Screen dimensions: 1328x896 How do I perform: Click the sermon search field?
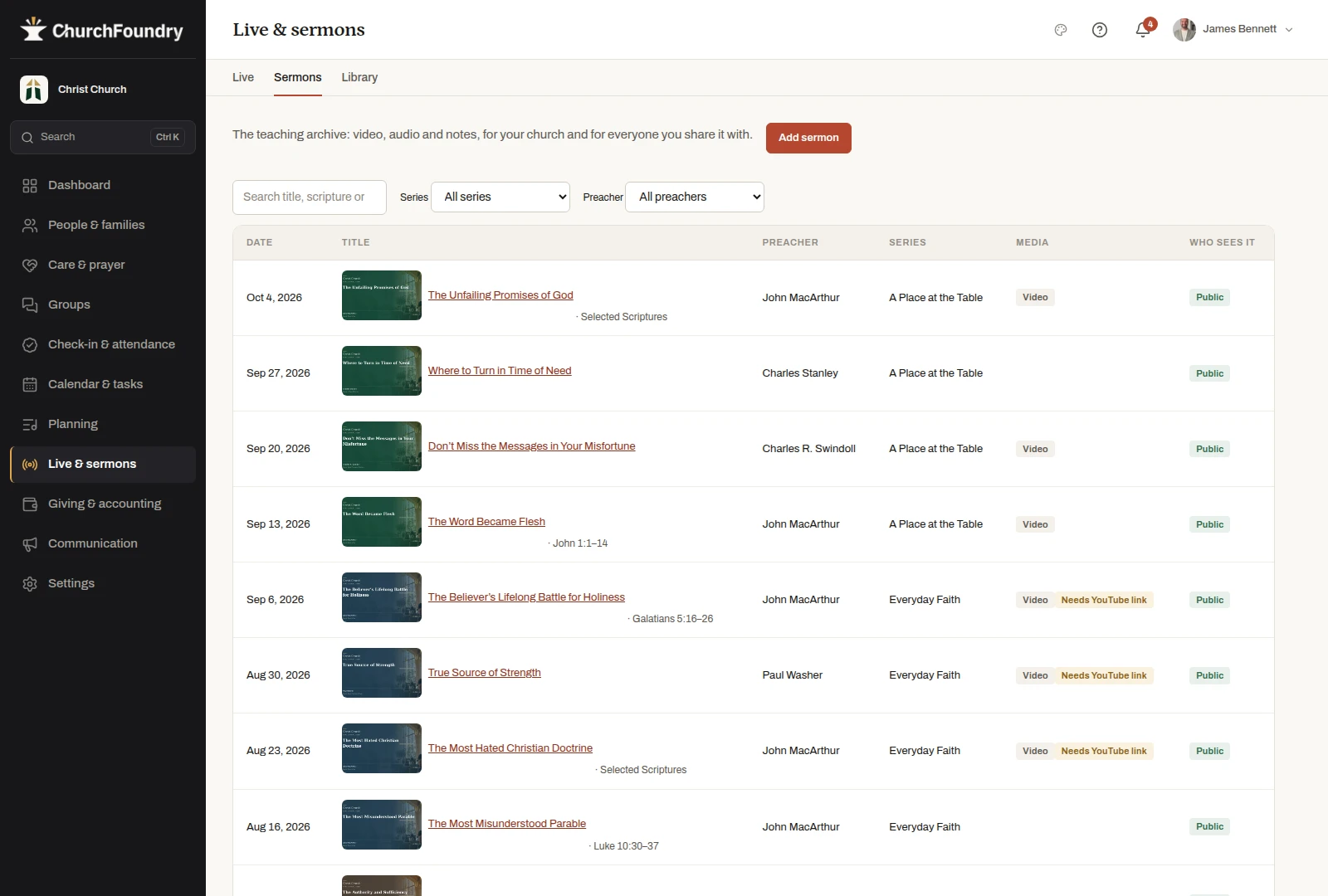tap(310, 197)
